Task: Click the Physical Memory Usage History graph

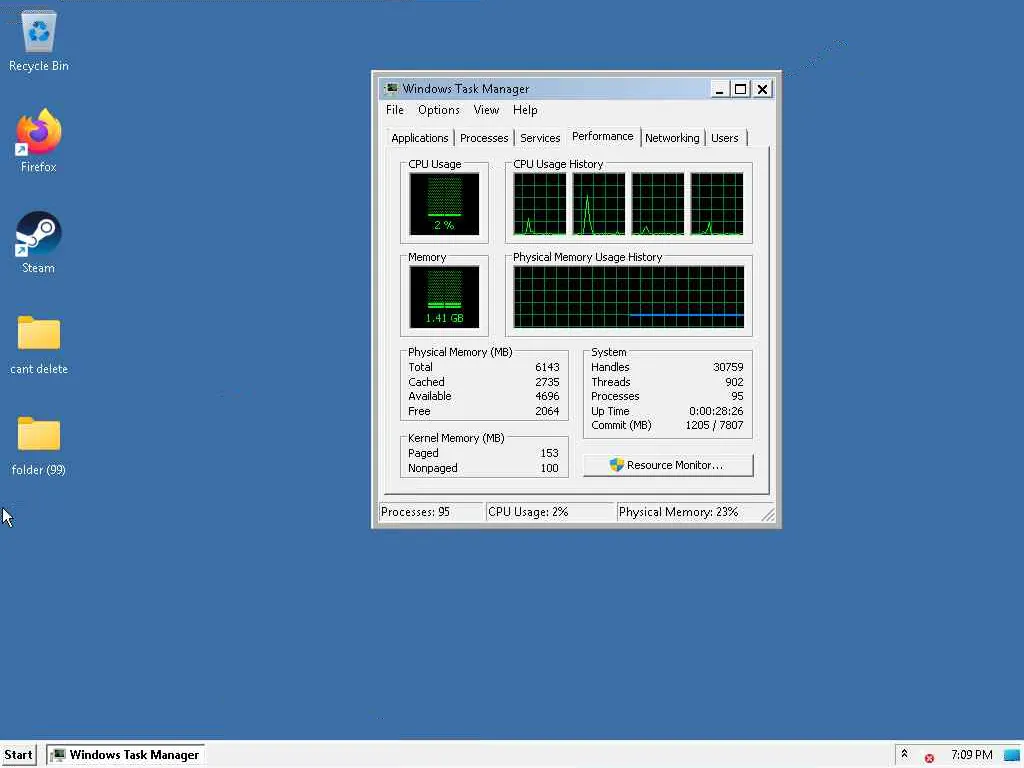Action: pos(628,296)
